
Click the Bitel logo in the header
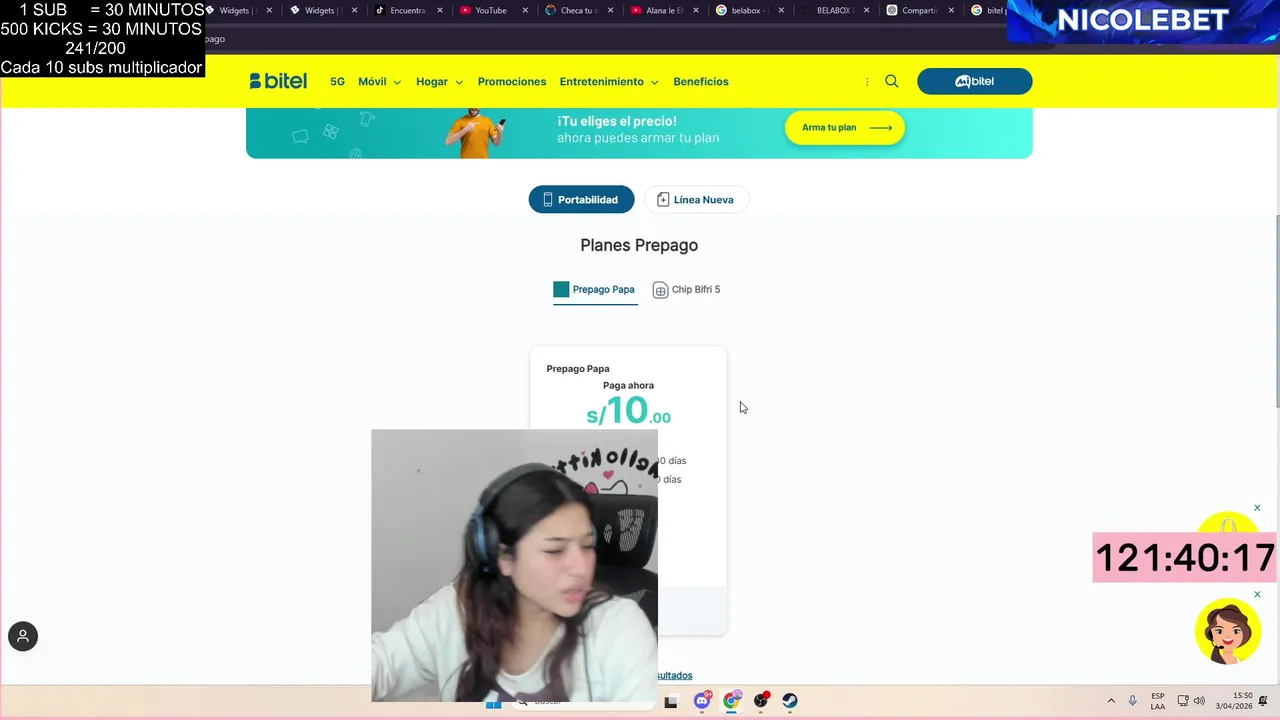pyautogui.click(x=278, y=81)
